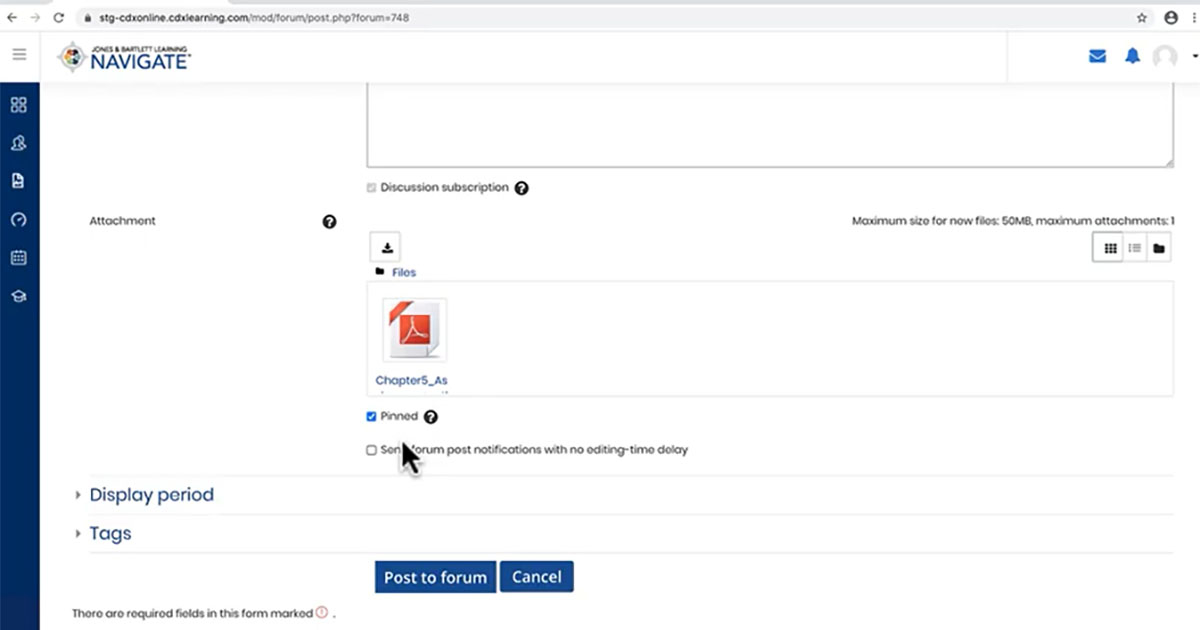Screen dimensions: 1200x630
Task: Uncheck the Pinned checkbox
Action: 372,417
